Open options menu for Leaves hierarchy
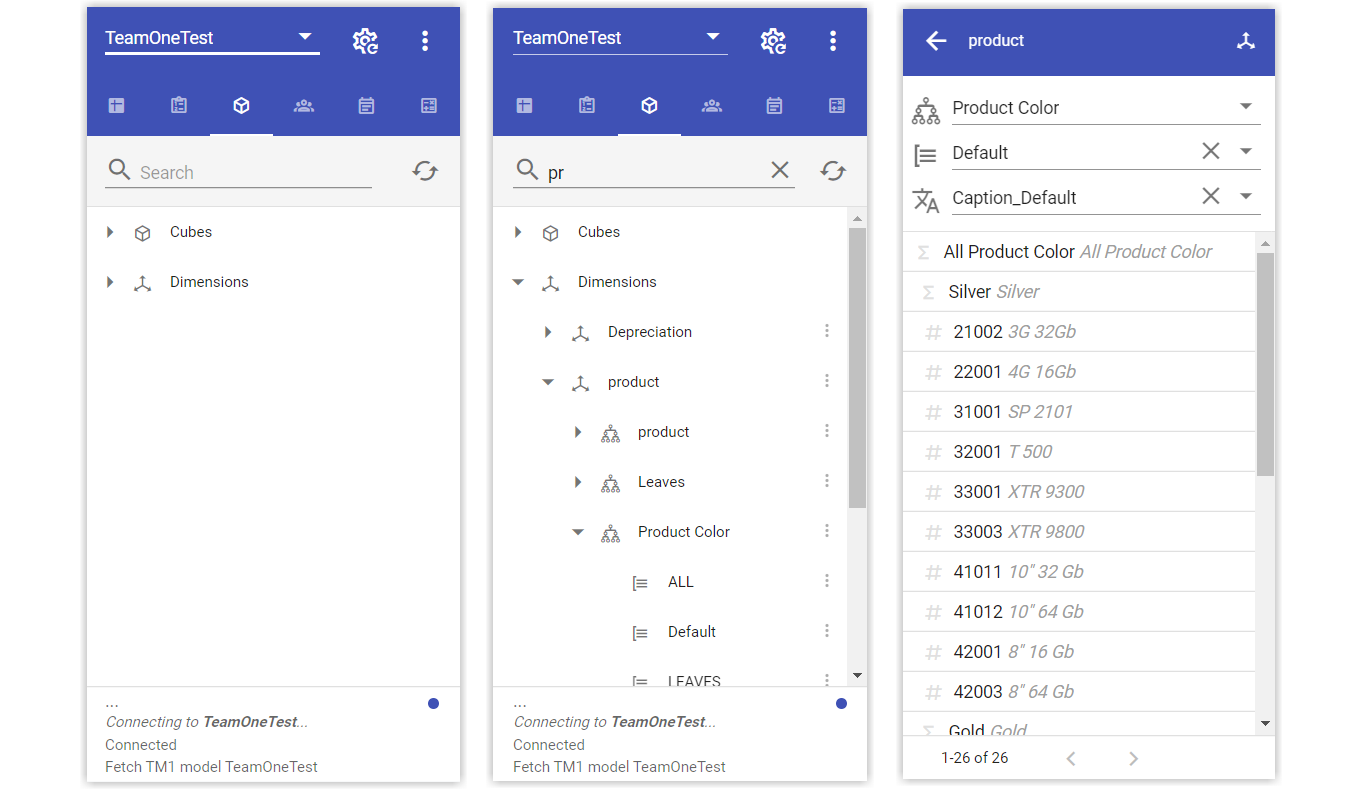Viewport: 1355px width, 800px height. coord(827,481)
